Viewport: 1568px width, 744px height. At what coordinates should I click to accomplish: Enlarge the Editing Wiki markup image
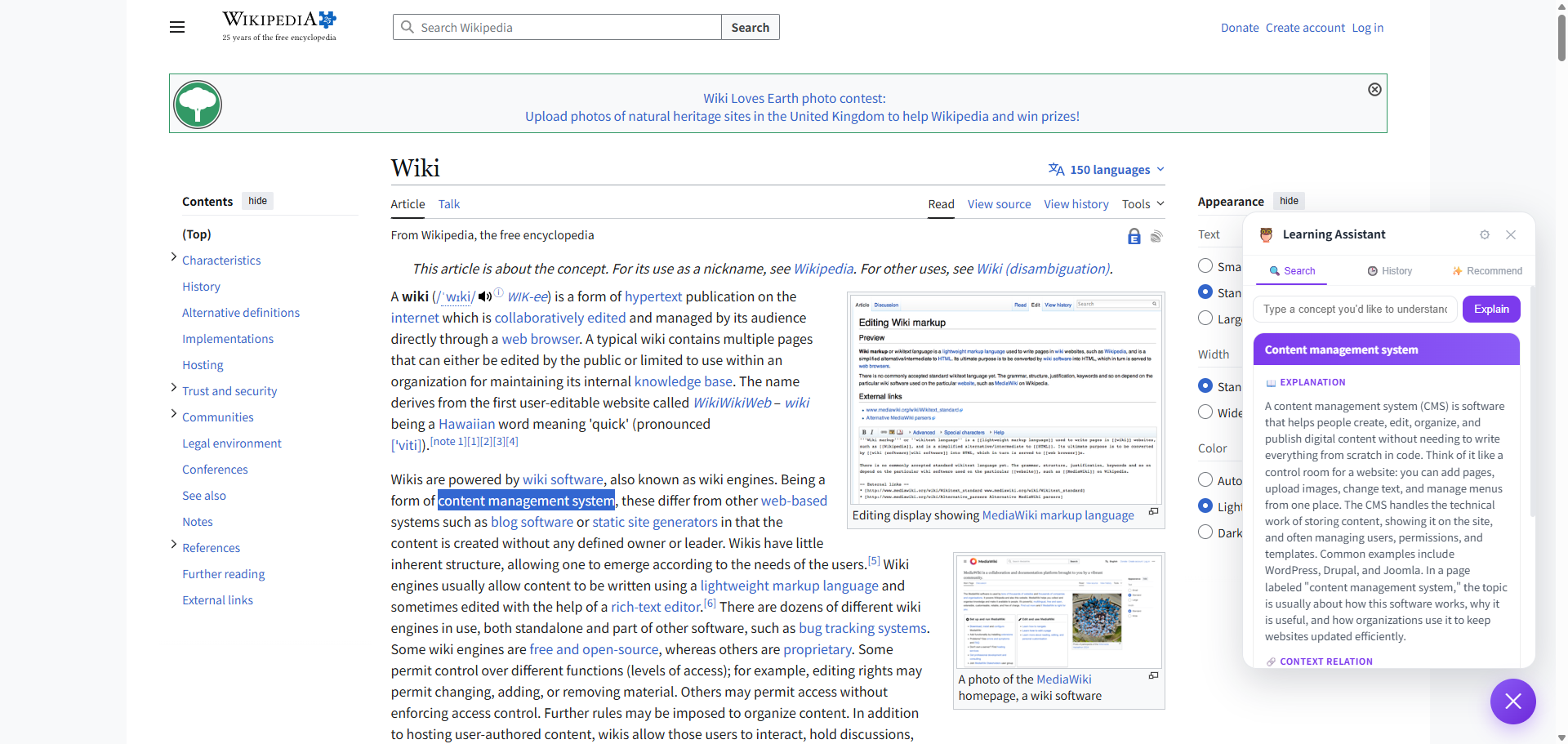pyautogui.click(x=1153, y=511)
